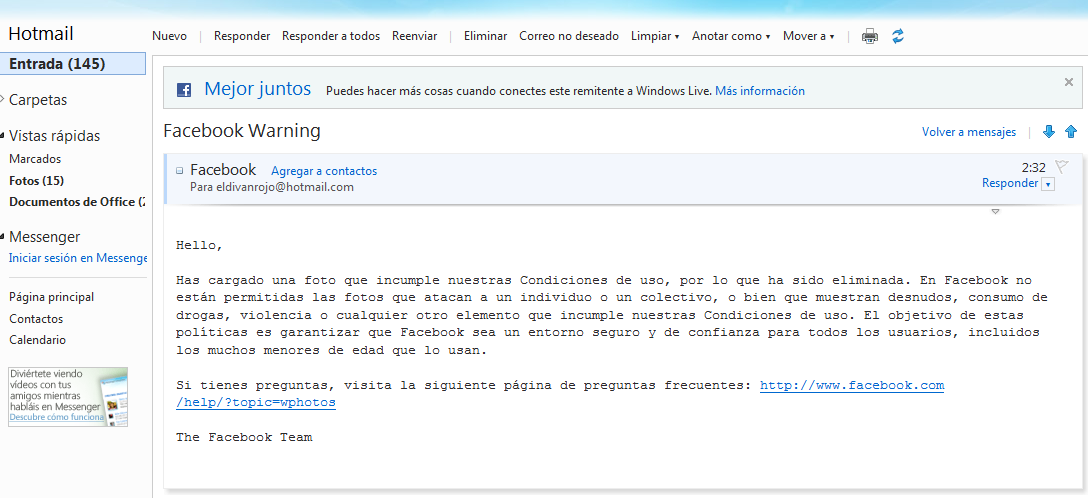1088x498 pixels.
Task: Open the Anotar como dropdown
Action: (731, 36)
